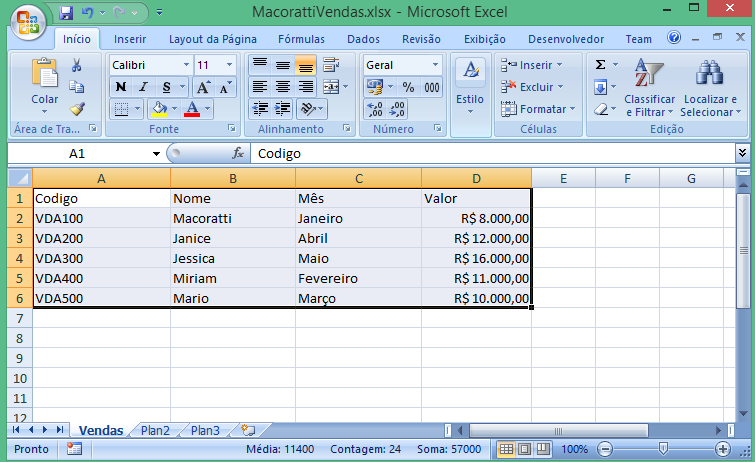Open the font size 11 dropdown
Screen dimensions: 755x462
pos(229,65)
